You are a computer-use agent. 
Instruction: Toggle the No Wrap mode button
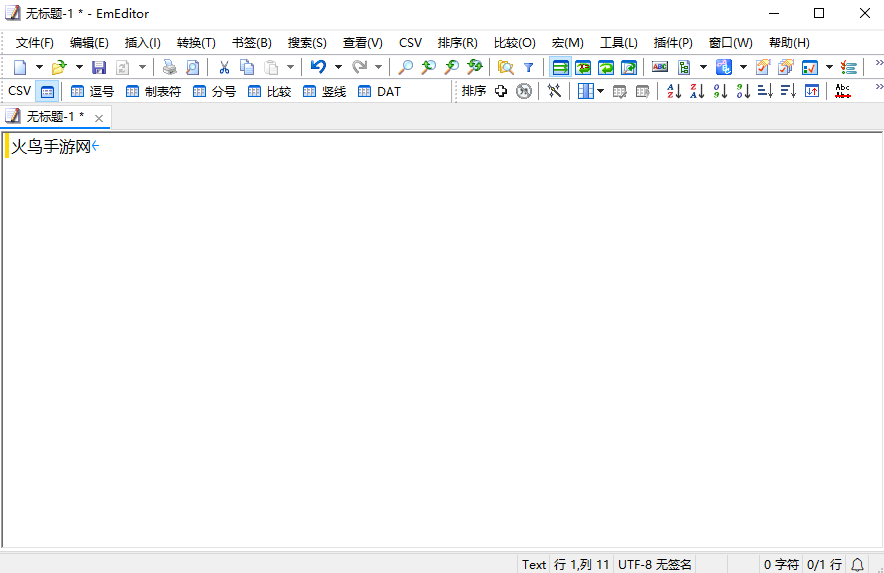pos(560,68)
